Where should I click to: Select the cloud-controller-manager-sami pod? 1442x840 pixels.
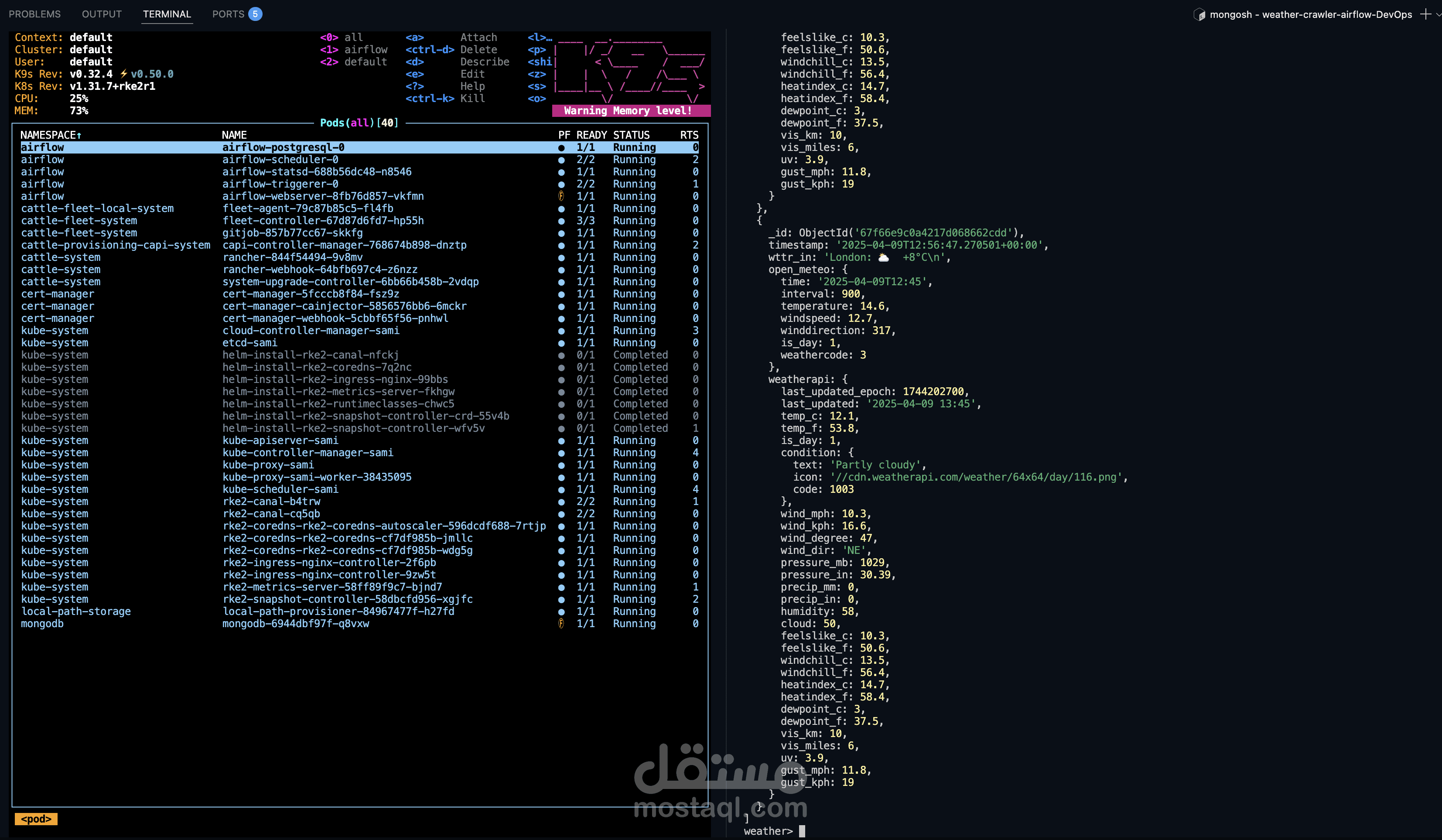311,331
